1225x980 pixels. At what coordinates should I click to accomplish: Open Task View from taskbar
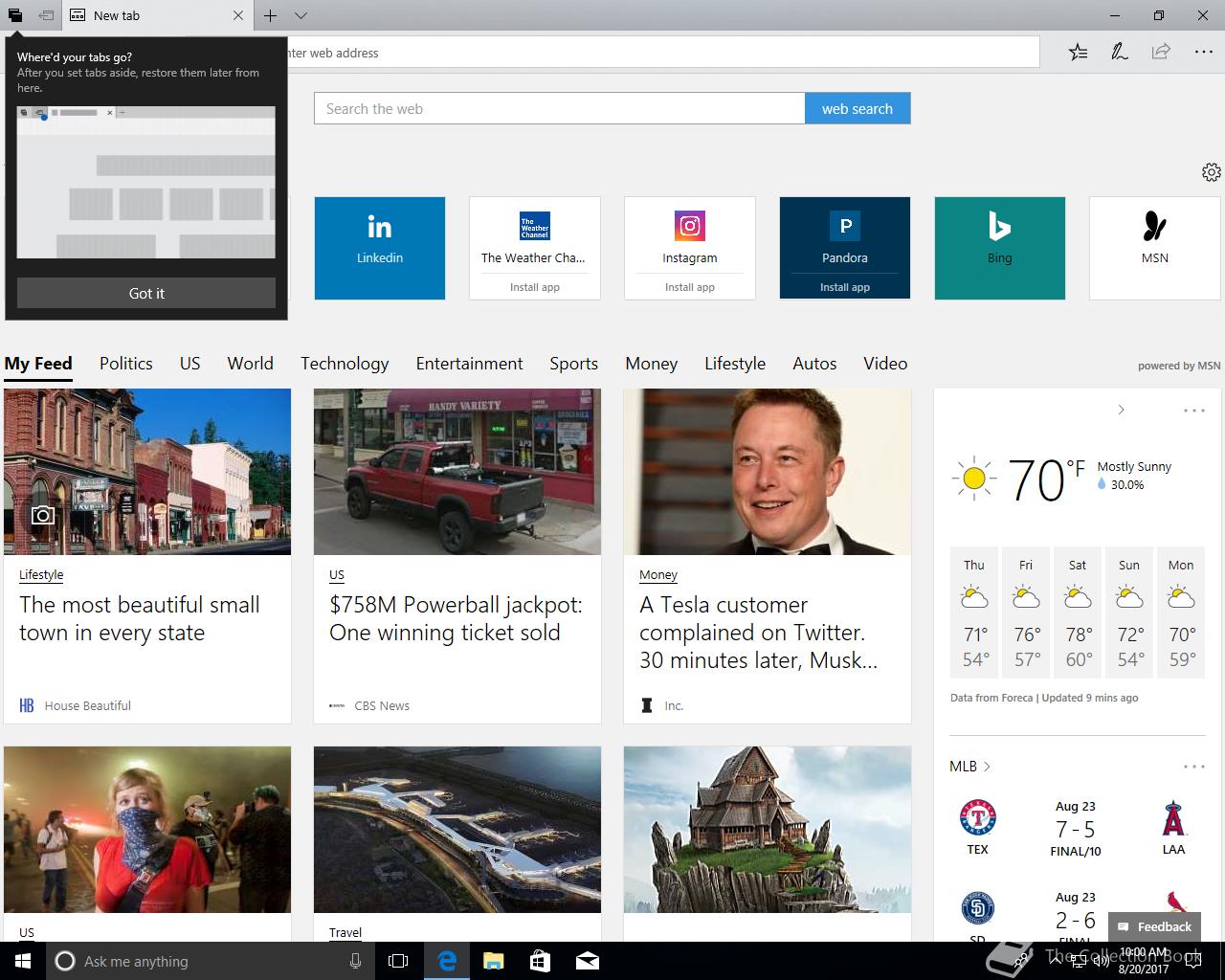pyautogui.click(x=398, y=961)
